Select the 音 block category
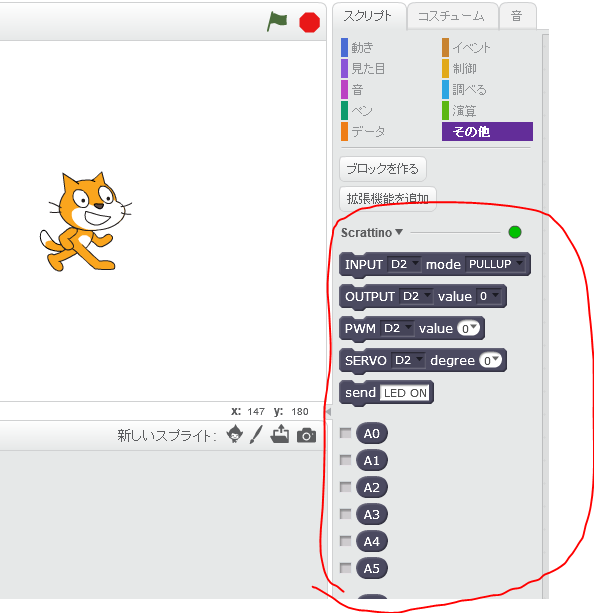This screenshot has height=613, width=594. click(352, 90)
